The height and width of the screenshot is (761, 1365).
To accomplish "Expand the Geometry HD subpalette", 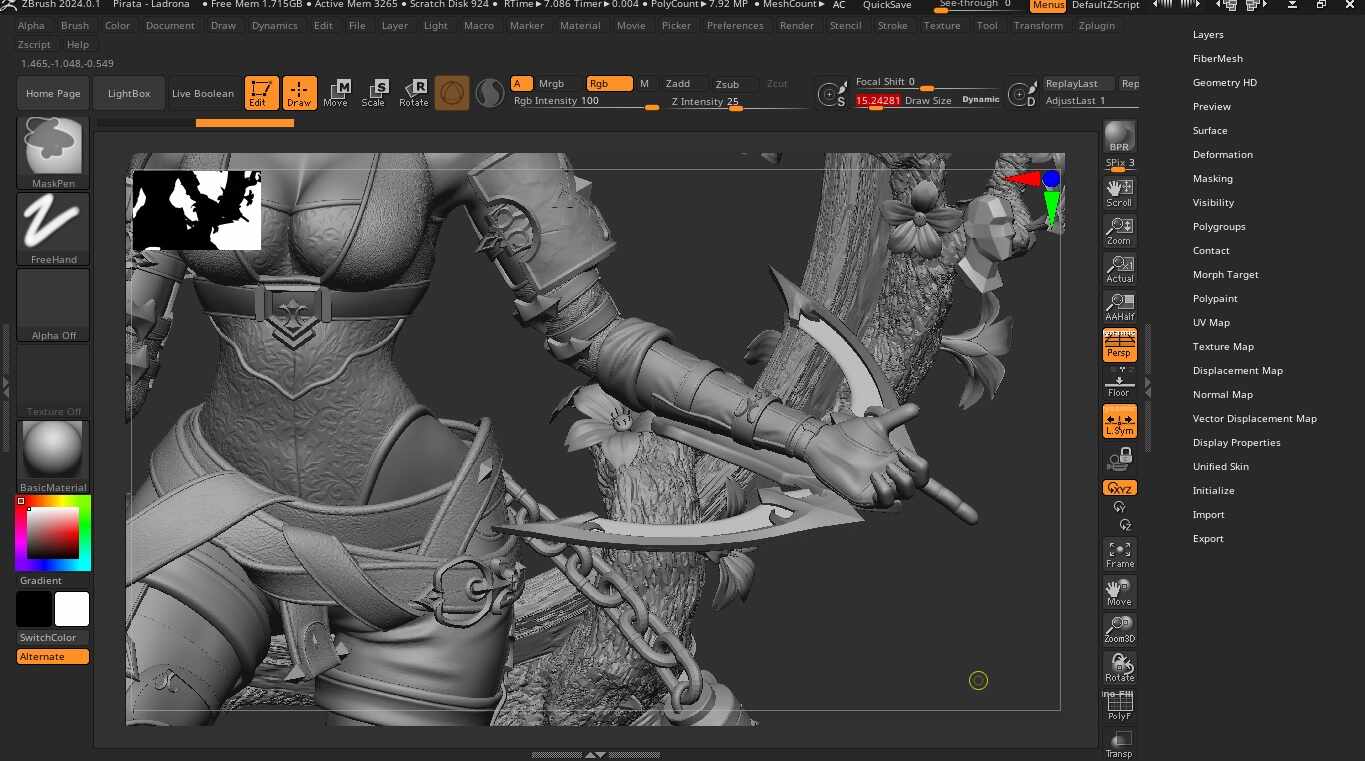I will pos(1224,82).
